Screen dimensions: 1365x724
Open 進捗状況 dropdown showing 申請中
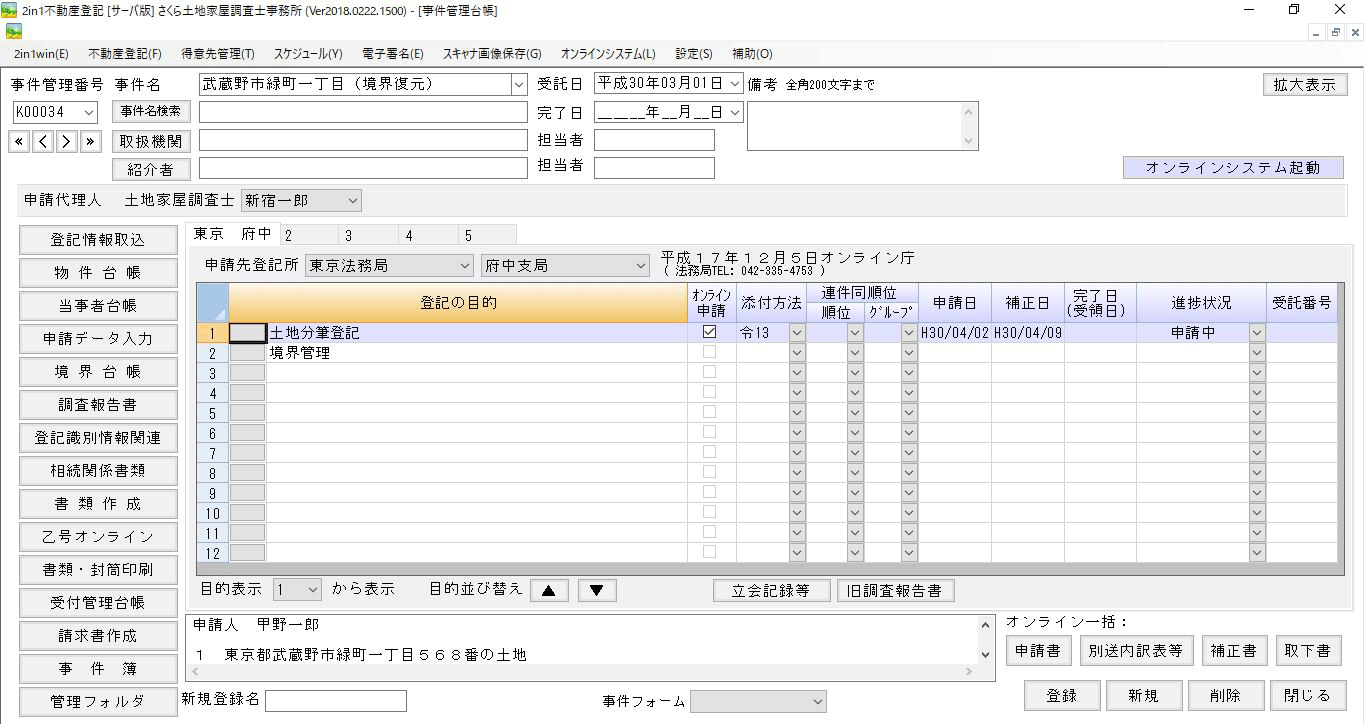pyautogui.click(x=1257, y=333)
